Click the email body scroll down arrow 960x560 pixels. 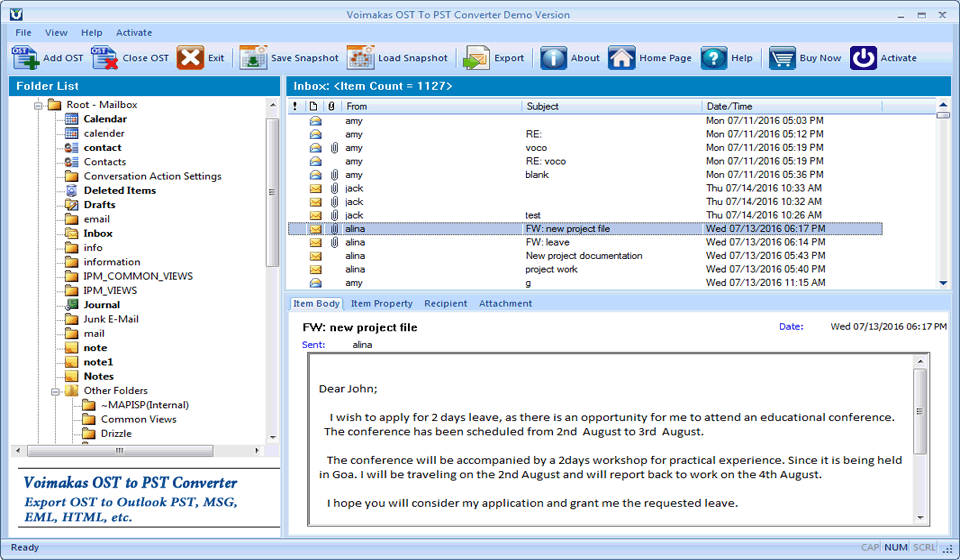920,518
